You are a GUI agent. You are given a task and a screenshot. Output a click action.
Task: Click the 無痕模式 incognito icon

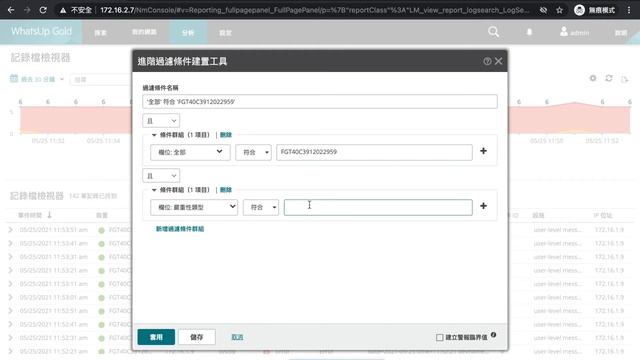tap(579, 10)
